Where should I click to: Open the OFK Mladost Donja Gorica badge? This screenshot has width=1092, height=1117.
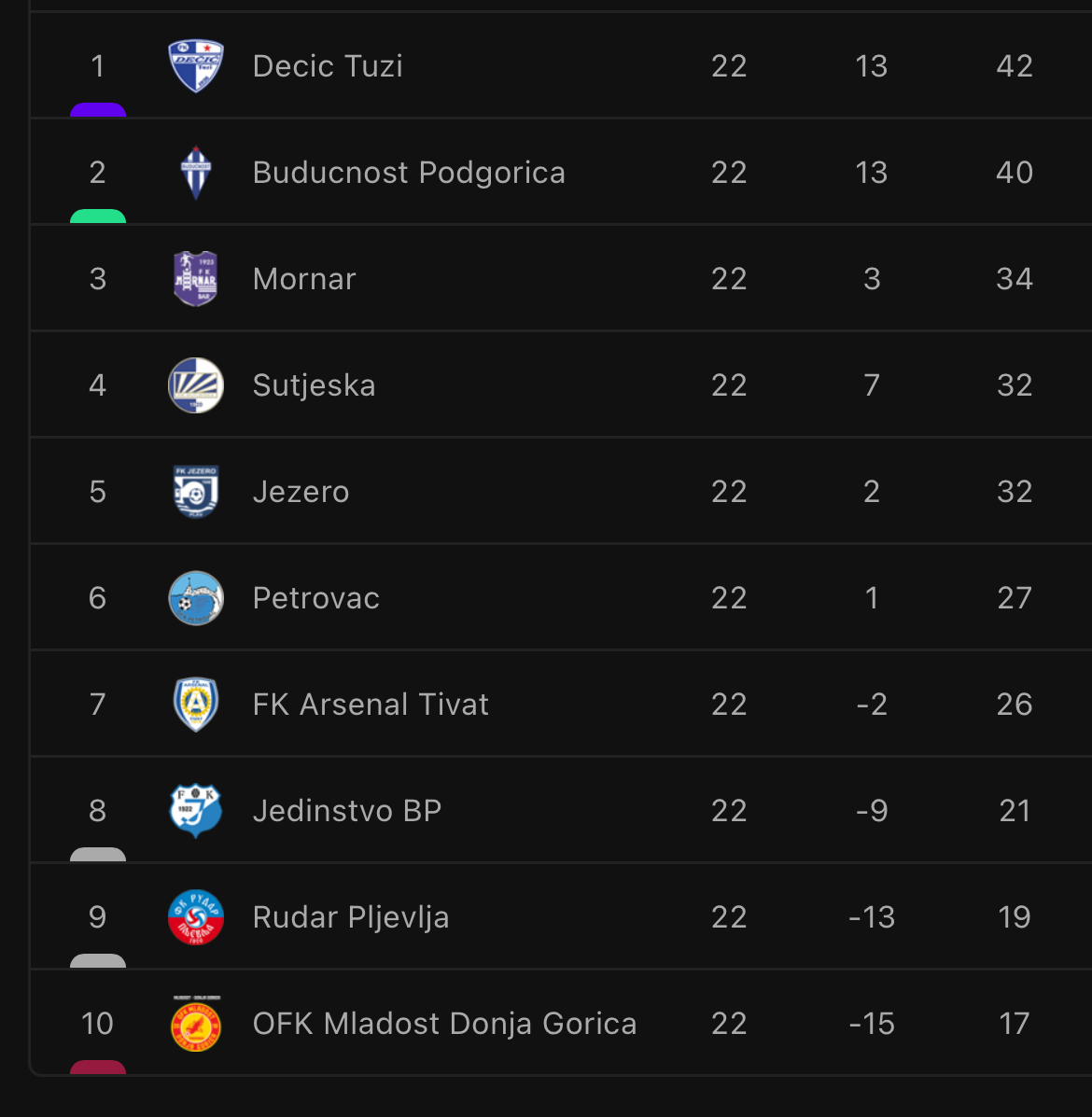tap(196, 1024)
